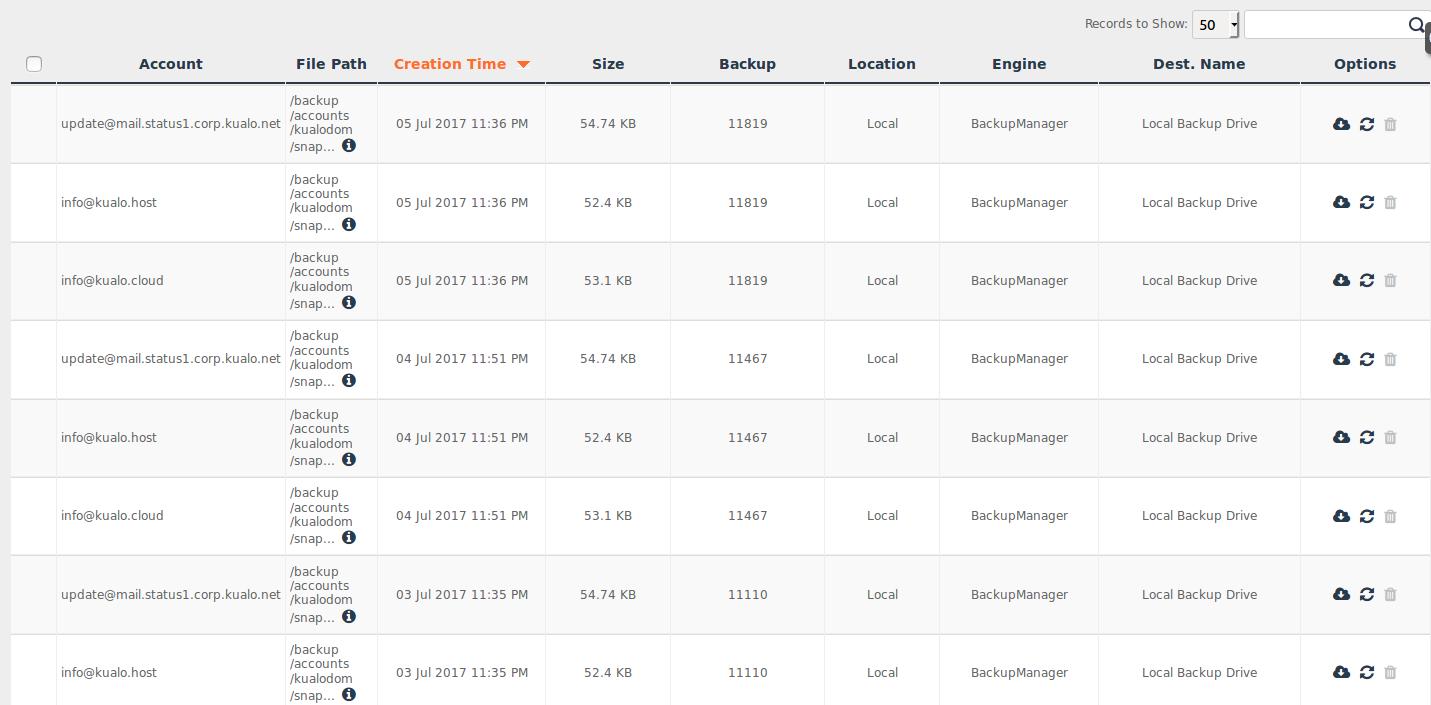Click the search magnifier icon
Image resolution: width=1431 pixels, height=705 pixels.
click(1416, 25)
